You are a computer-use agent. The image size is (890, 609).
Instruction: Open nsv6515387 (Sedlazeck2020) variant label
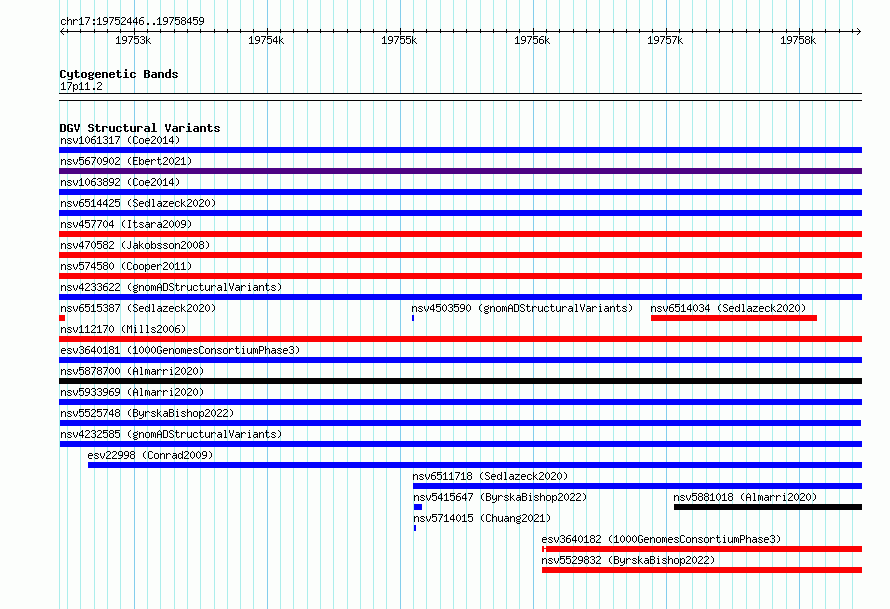(138, 308)
